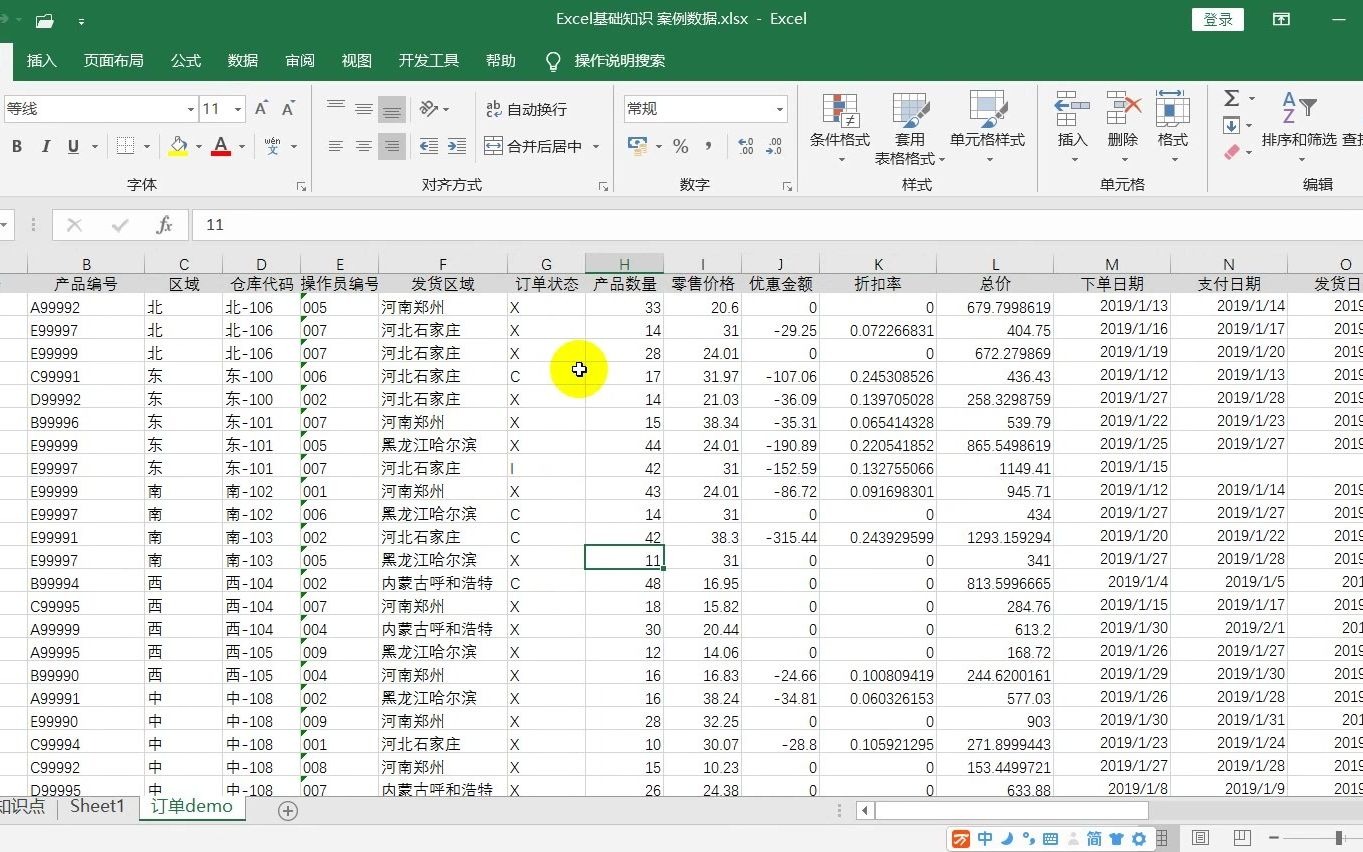Open text orientation options
1363x852 pixels.
(434, 109)
